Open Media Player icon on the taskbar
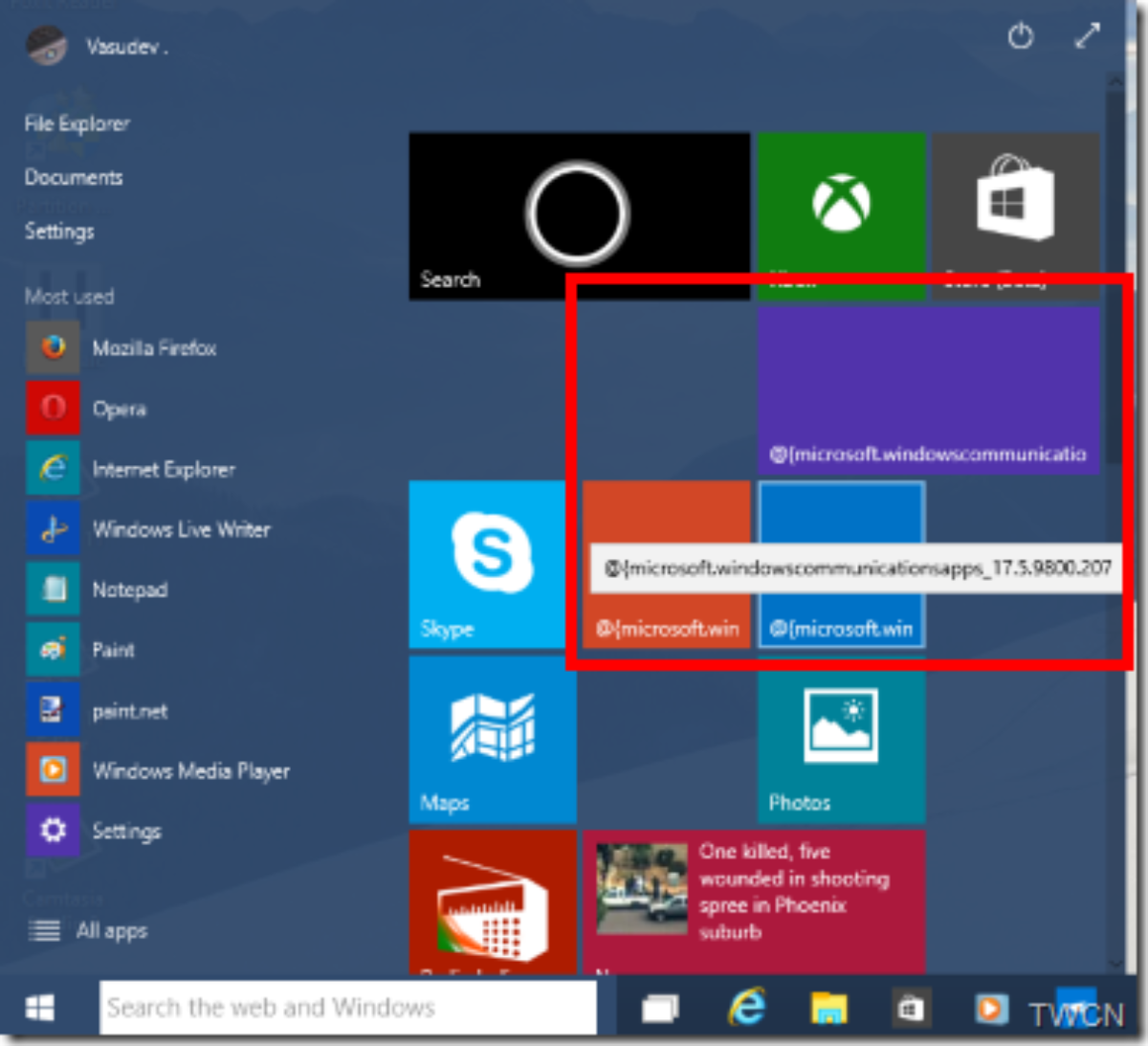This screenshot has height=1046, width=1148. point(991,1009)
